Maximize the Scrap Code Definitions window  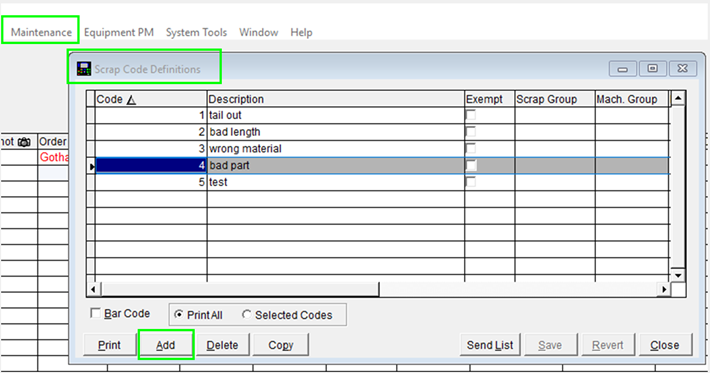coord(652,69)
